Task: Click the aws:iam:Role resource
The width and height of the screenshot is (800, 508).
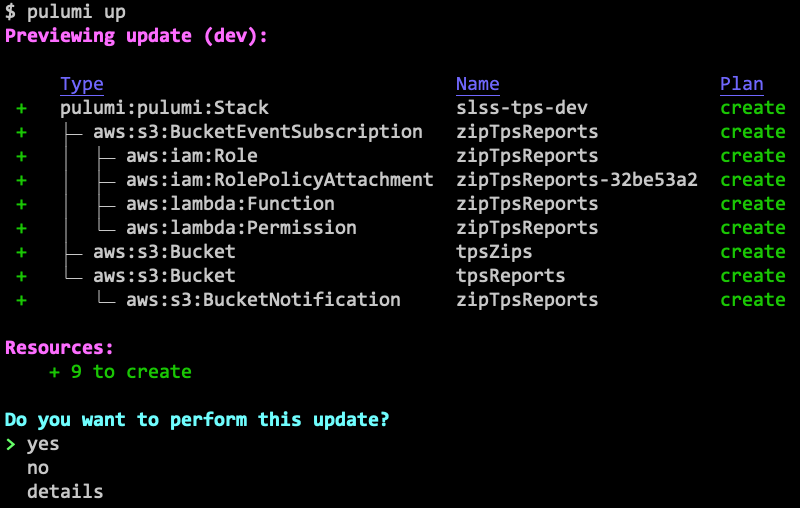Action: click(192, 156)
